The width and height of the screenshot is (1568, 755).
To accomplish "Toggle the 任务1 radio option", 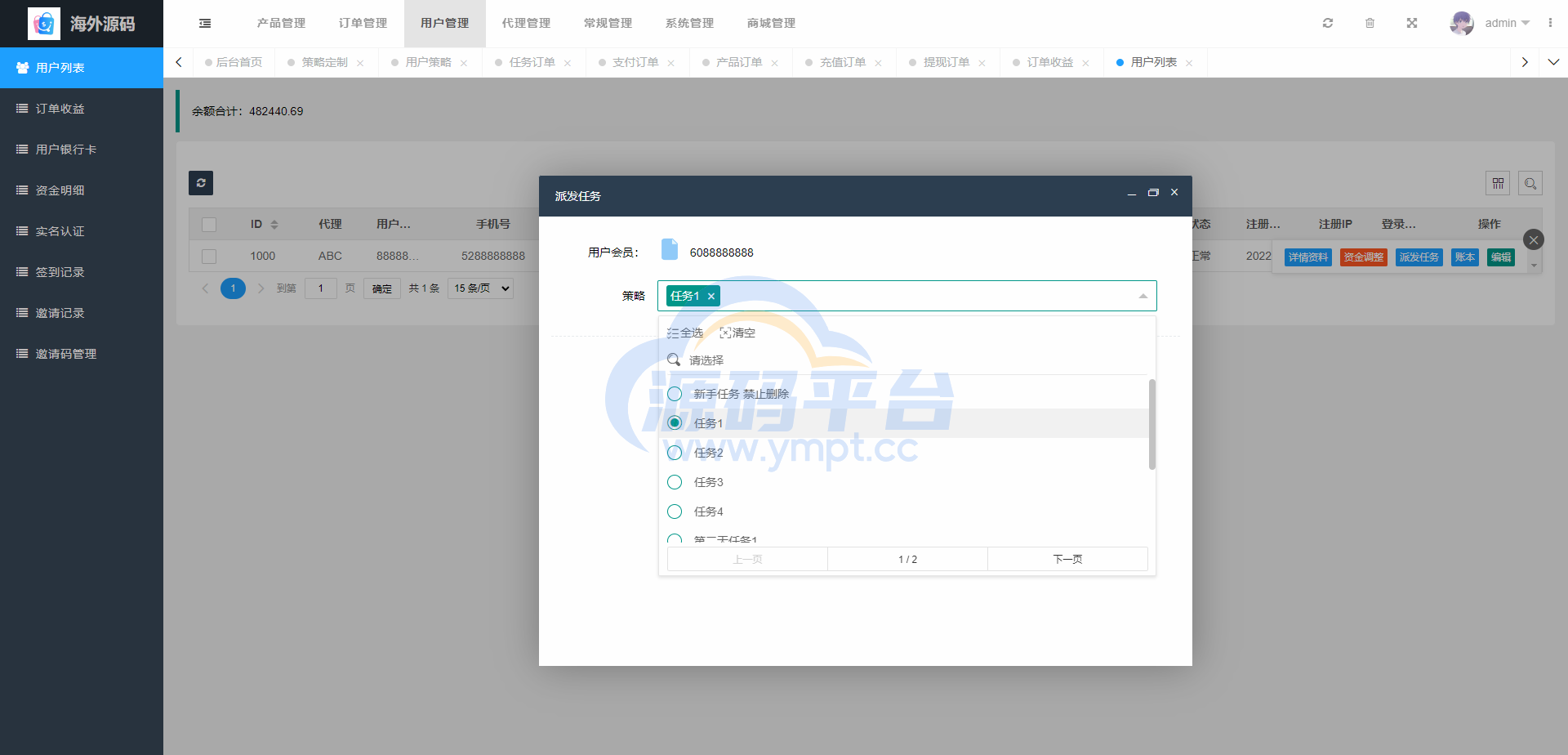I will [675, 423].
